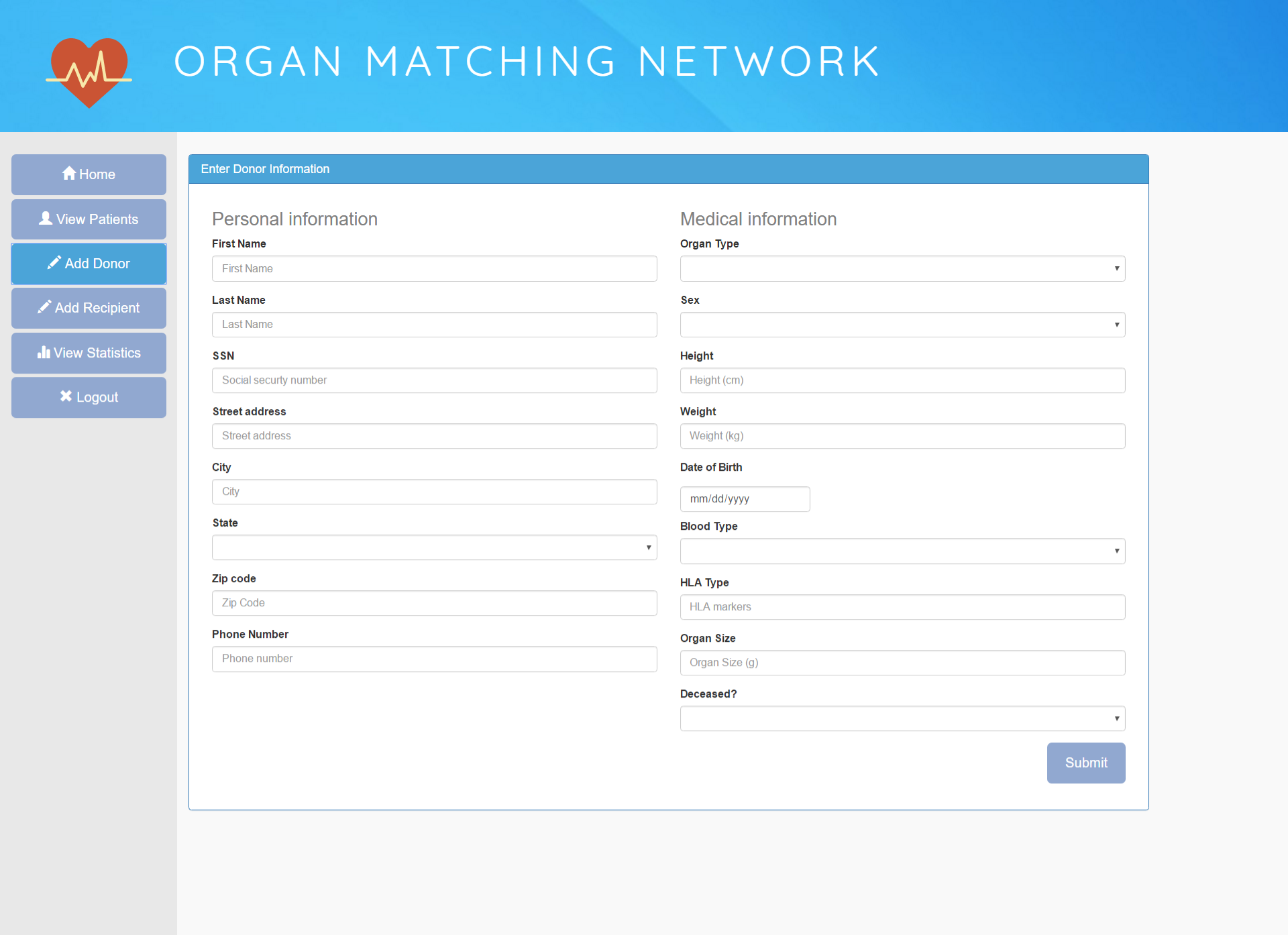Screen dimensions: 1288x935
Task: Click the View Statistics bar chart icon
Action: [x=44, y=352]
